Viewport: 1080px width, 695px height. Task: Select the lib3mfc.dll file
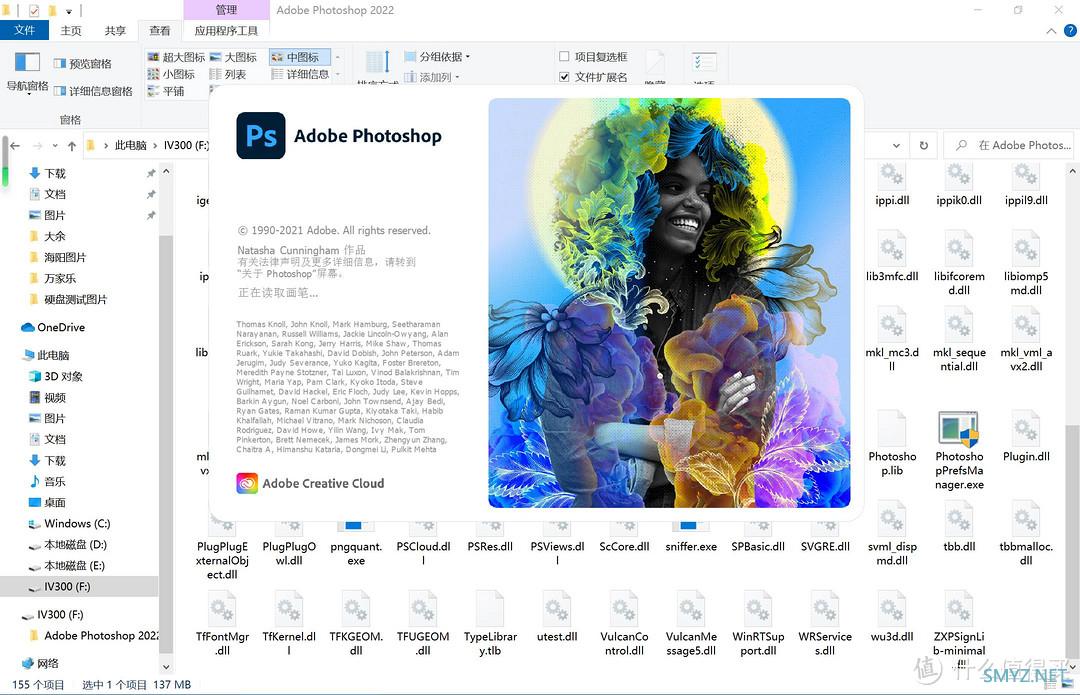point(892,257)
